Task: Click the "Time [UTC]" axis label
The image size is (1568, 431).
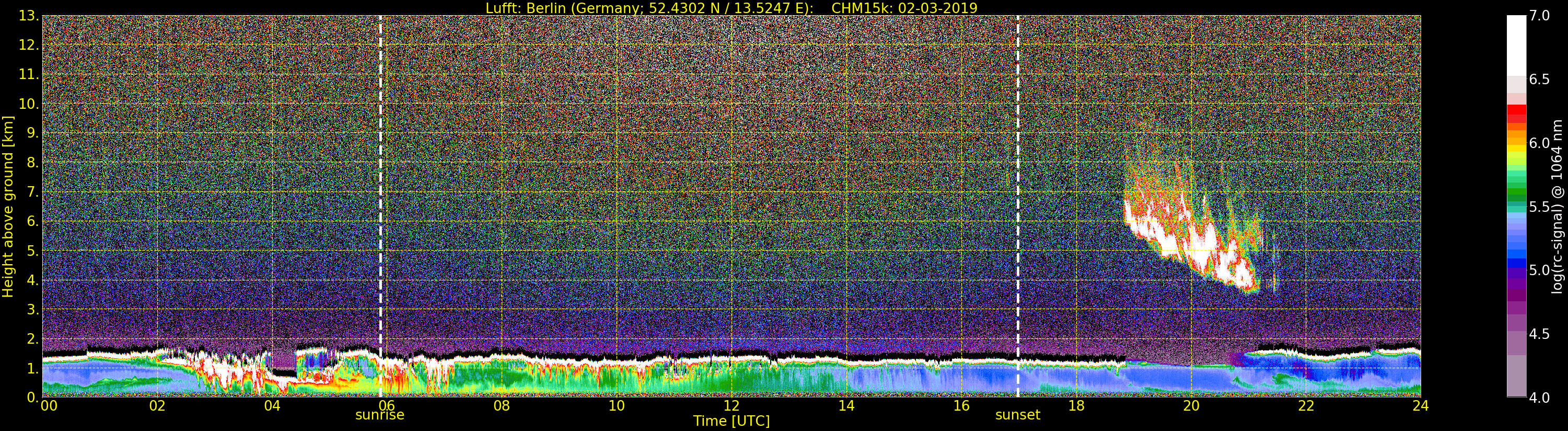Action: pyautogui.click(x=731, y=421)
